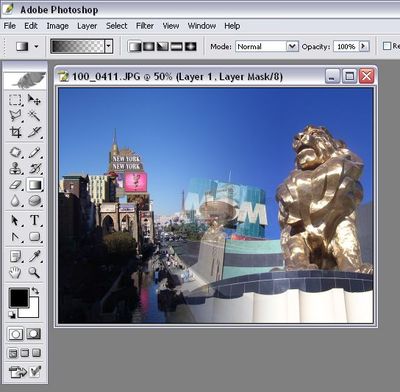Select the Hand tool
This screenshot has width=400, height=392.
point(15,273)
